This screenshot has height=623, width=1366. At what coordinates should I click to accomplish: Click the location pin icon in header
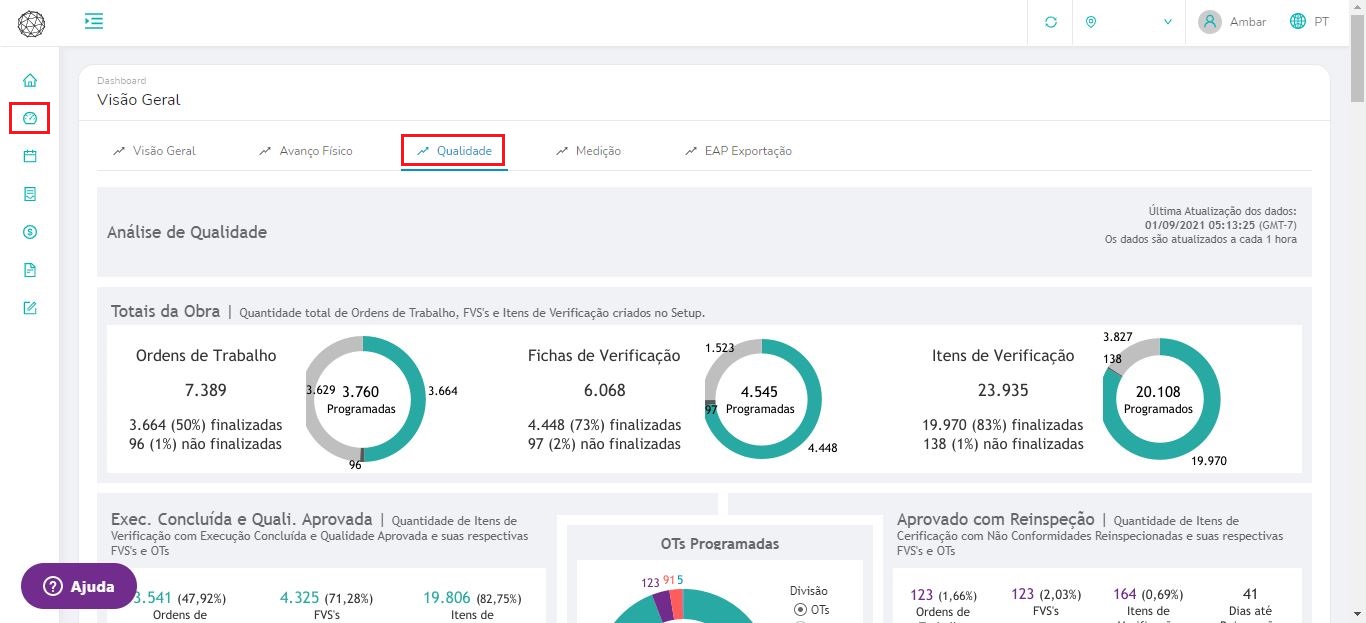1091,22
